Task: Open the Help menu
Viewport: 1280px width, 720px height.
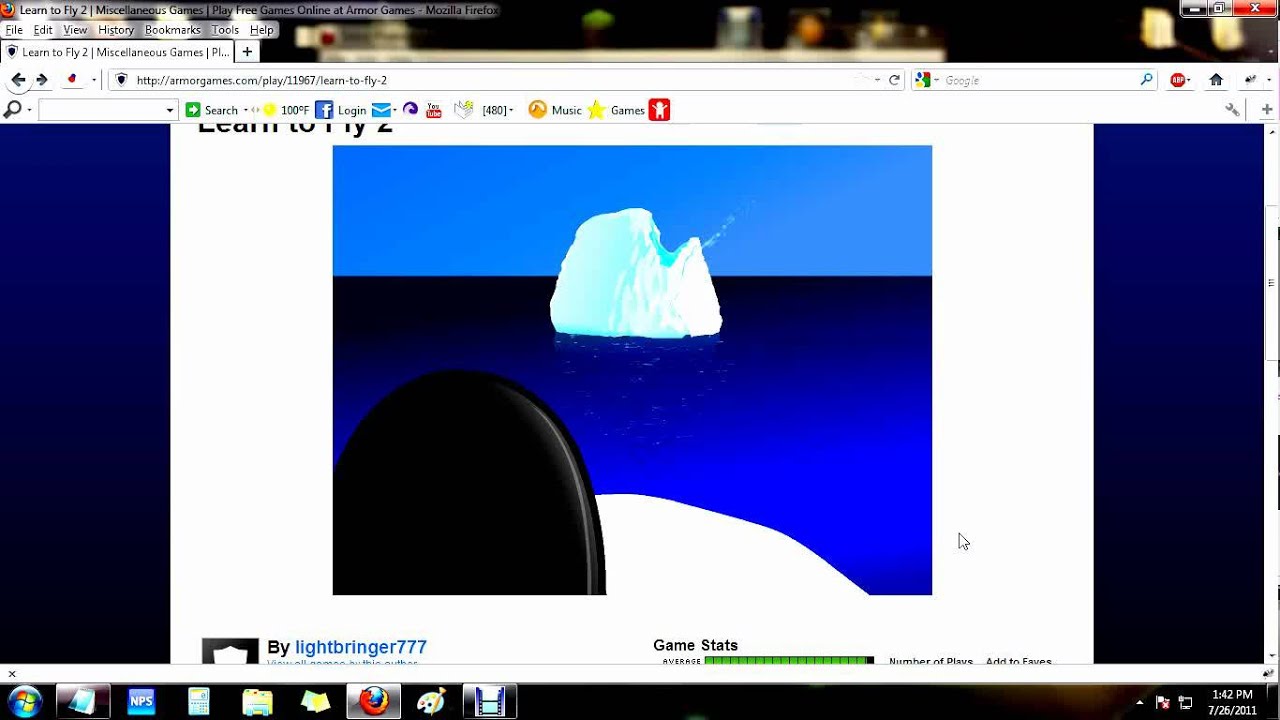Action: click(x=261, y=30)
